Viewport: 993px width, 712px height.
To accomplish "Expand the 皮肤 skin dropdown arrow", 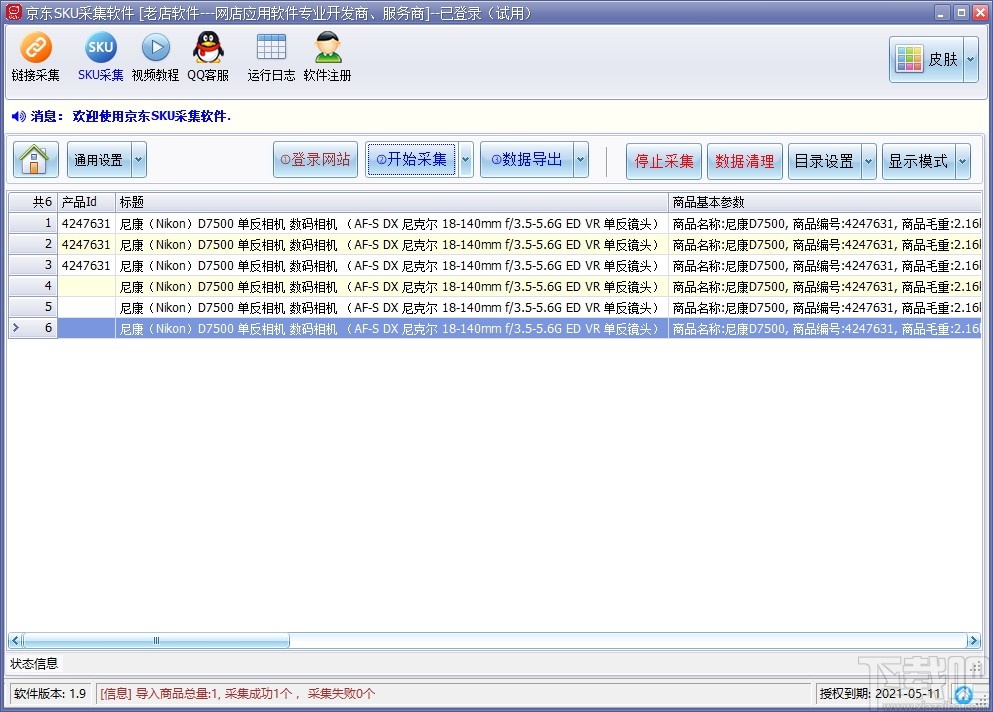I will point(971,60).
